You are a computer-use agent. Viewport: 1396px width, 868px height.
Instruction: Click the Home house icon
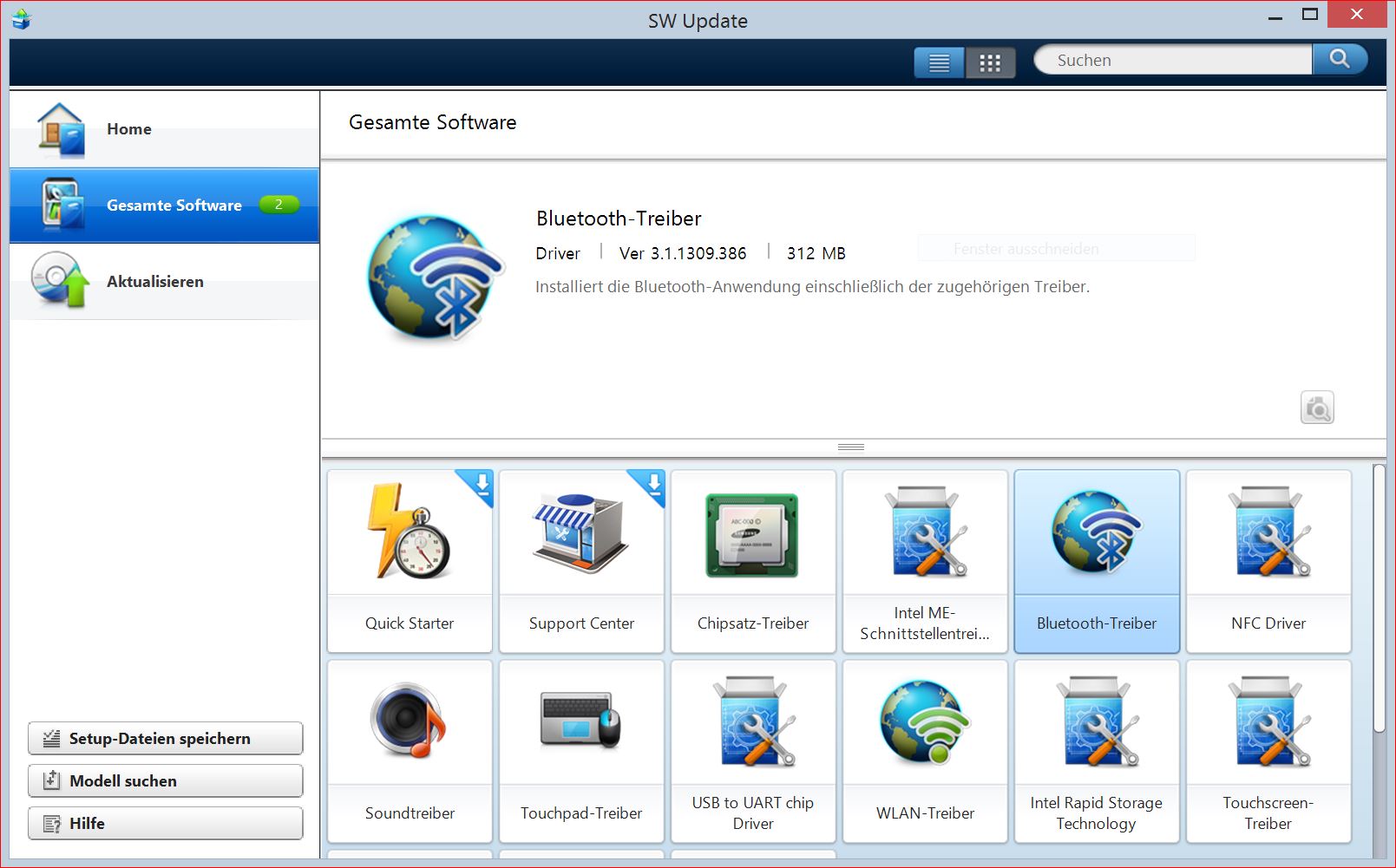(61, 130)
